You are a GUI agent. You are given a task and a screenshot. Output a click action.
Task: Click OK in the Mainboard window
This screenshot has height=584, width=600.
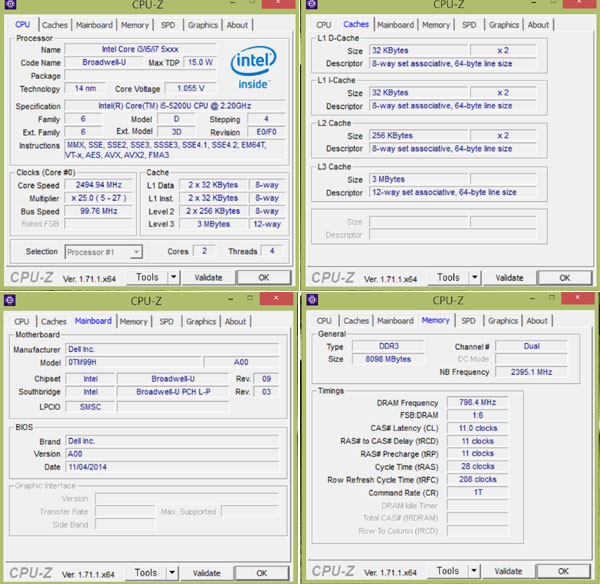(262, 573)
